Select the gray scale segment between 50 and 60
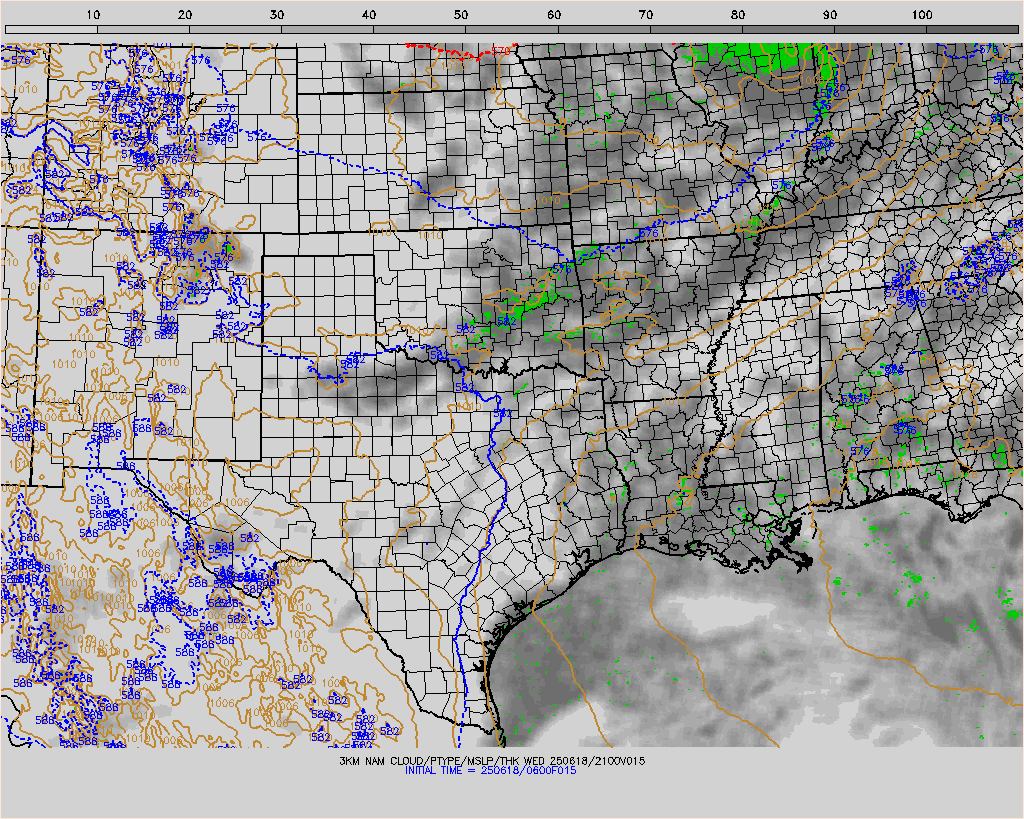This screenshot has height=819, width=1024. (512, 29)
